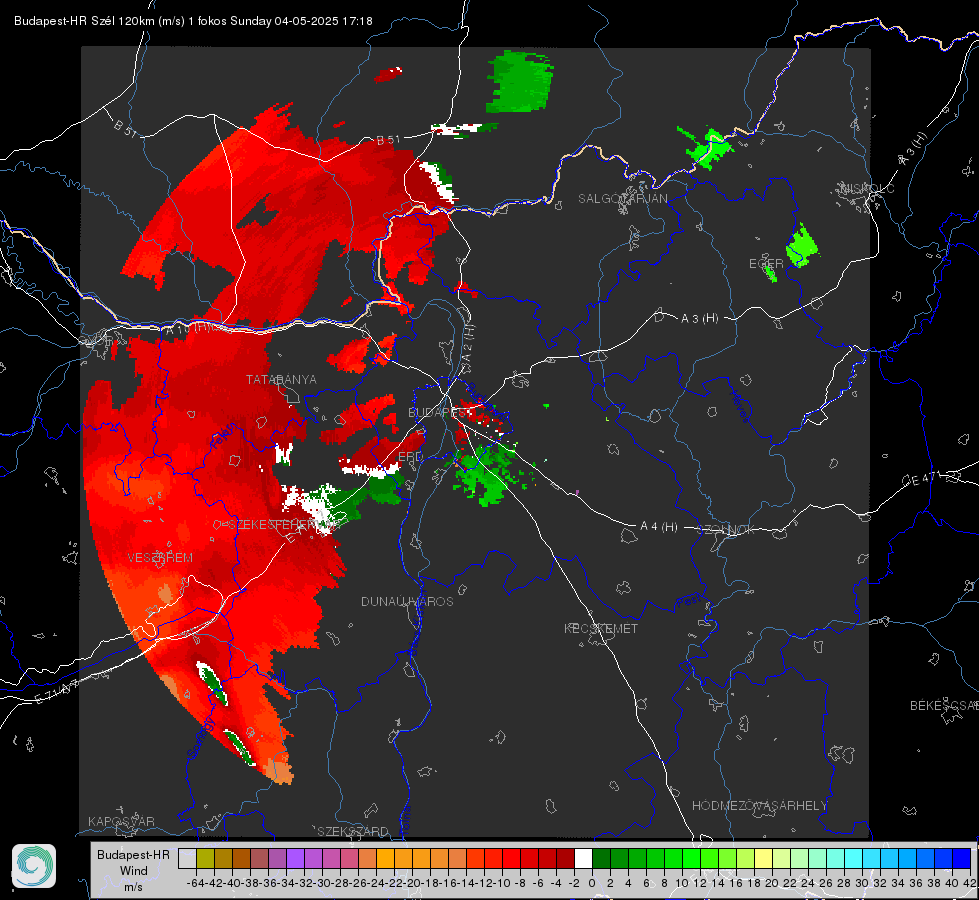
Task: Pick the yellow swatch in the wind legend
Action: pyautogui.click(x=763, y=859)
